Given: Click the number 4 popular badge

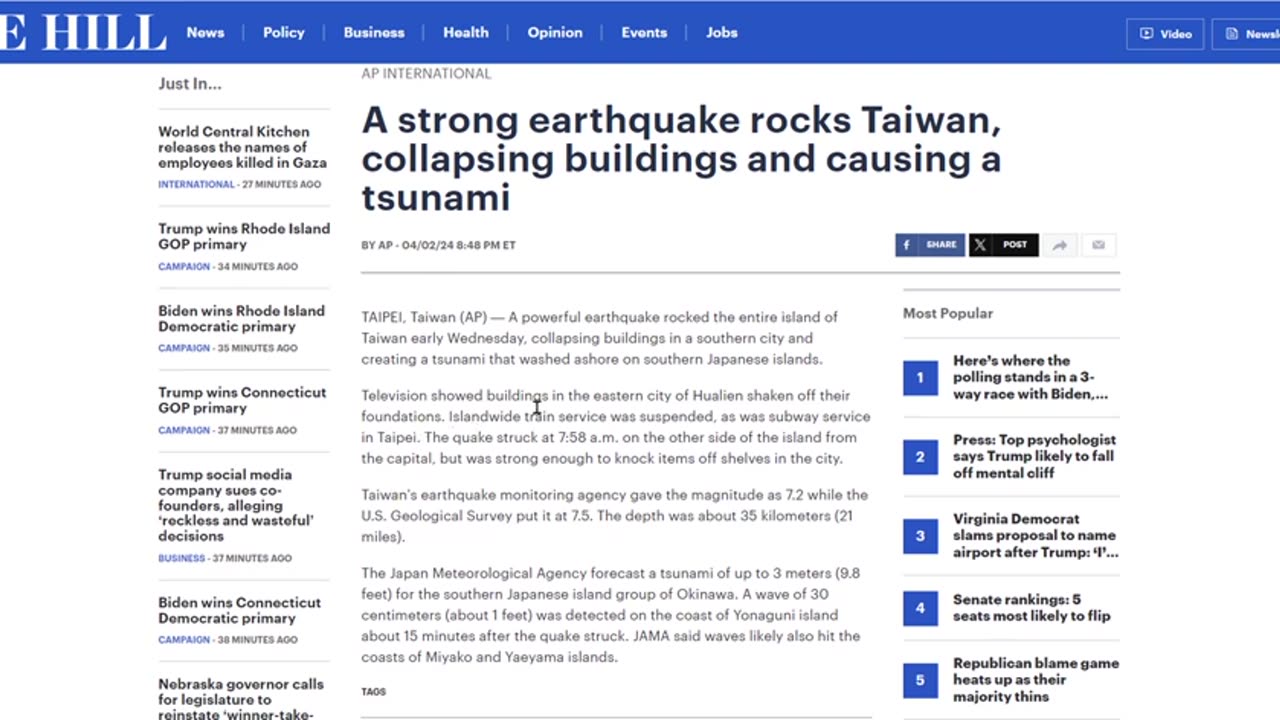Looking at the screenshot, I should click(920, 608).
